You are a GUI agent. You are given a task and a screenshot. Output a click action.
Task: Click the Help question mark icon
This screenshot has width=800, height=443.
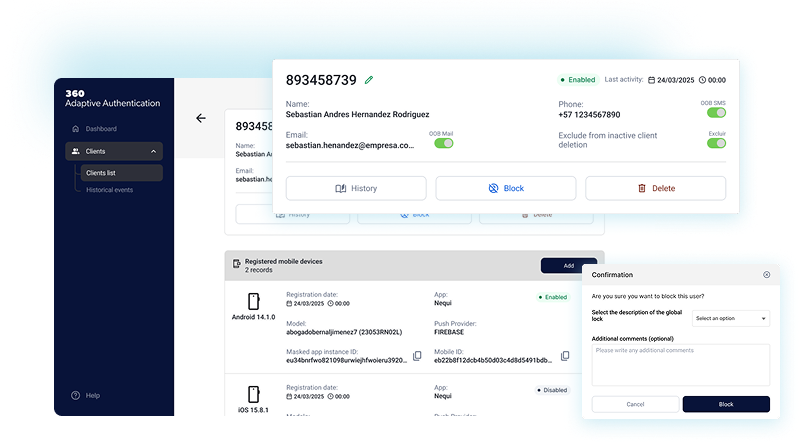point(76,395)
